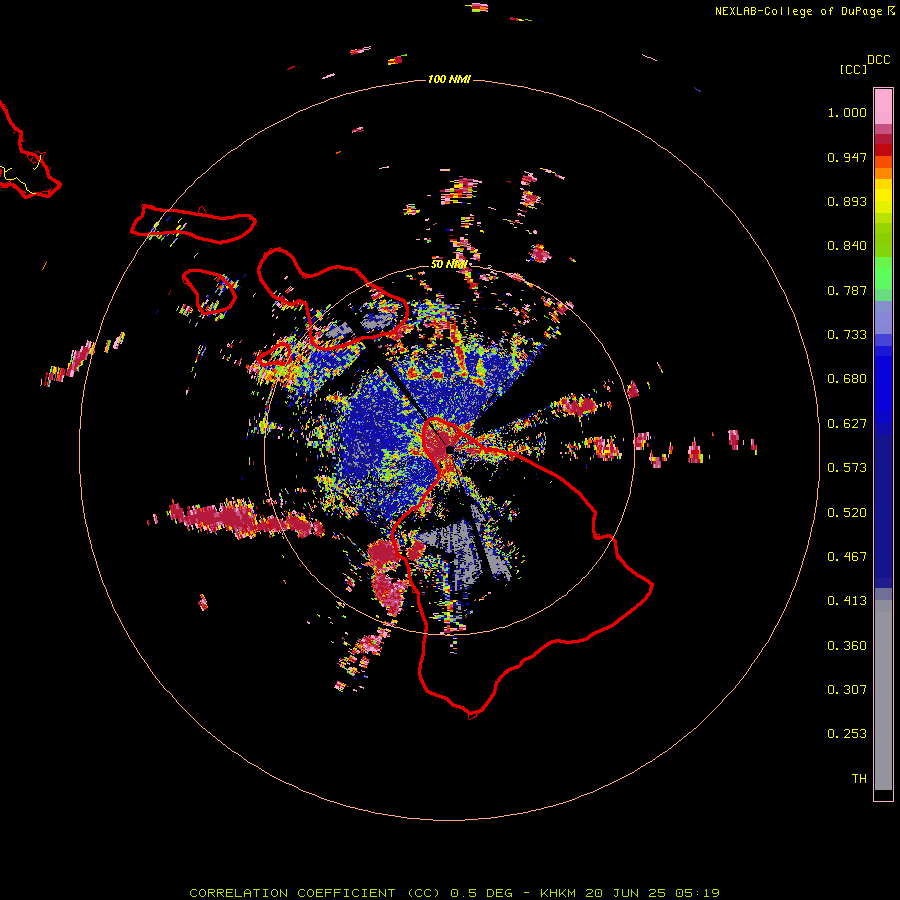Select the 0.947 scale value
The height and width of the screenshot is (900, 900).
pos(847,157)
